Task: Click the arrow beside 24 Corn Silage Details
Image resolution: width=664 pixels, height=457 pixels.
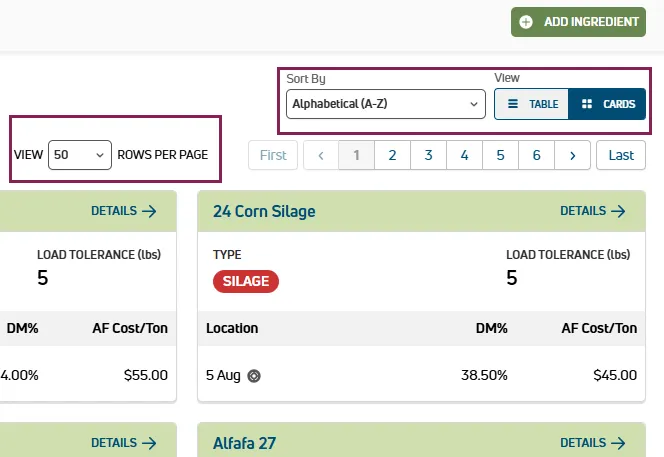Action: pos(618,211)
